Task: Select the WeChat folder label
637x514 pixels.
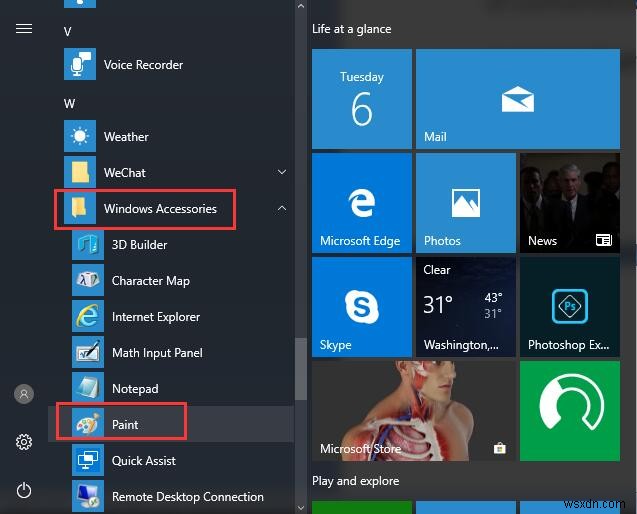Action: point(125,173)
